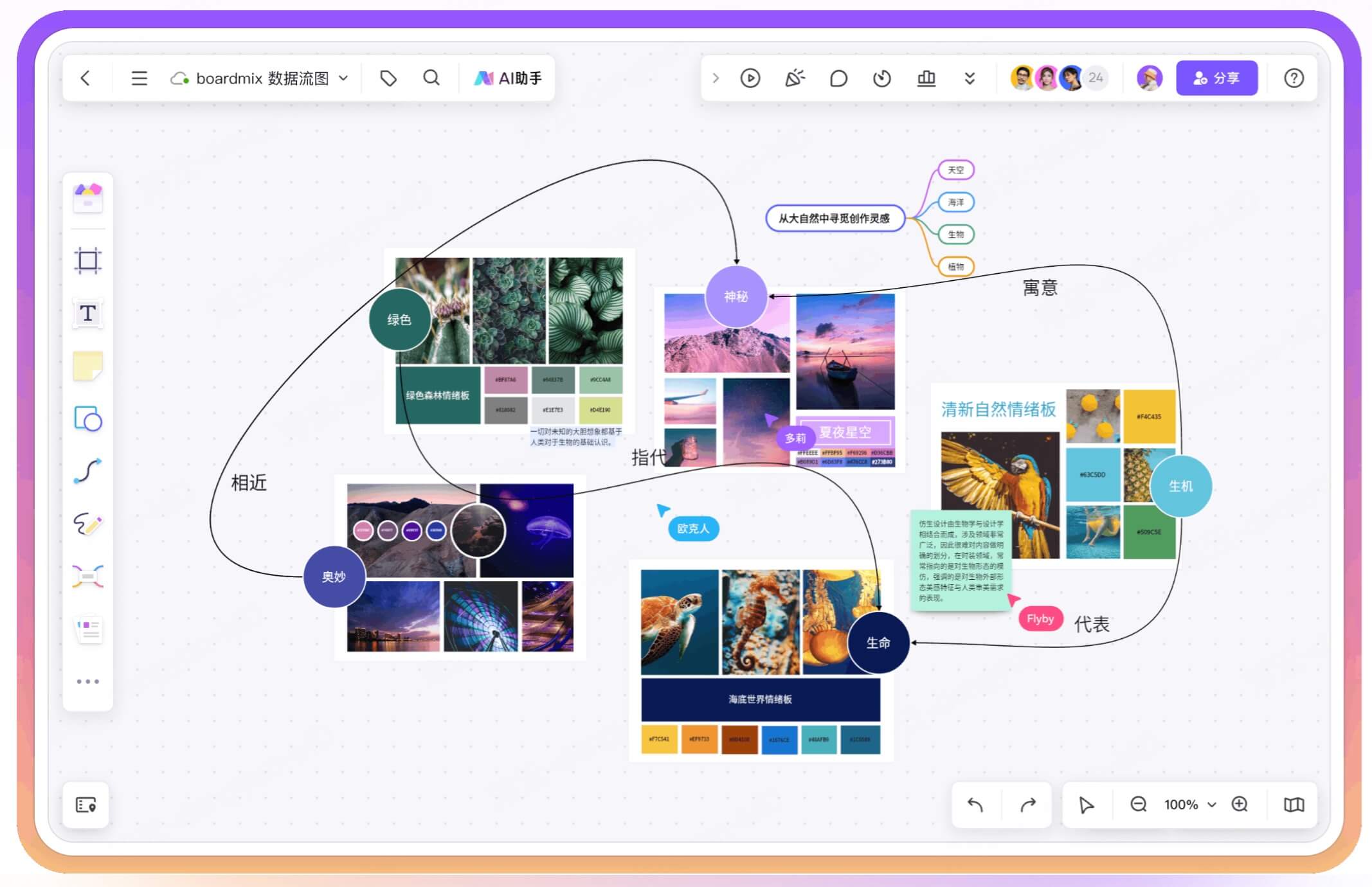Pick the yellow #F4C435 color swatch

pos(1149,417)
